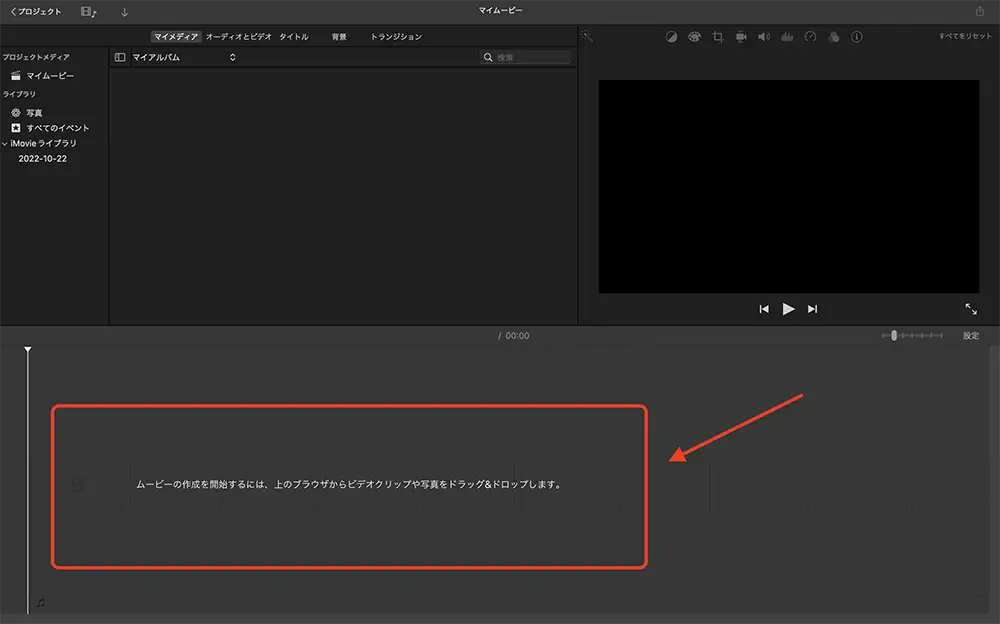Viewport: 1000px width, 624px height.
Task: Toggle the sidebar list view icon
Action: tap(120, 57)
